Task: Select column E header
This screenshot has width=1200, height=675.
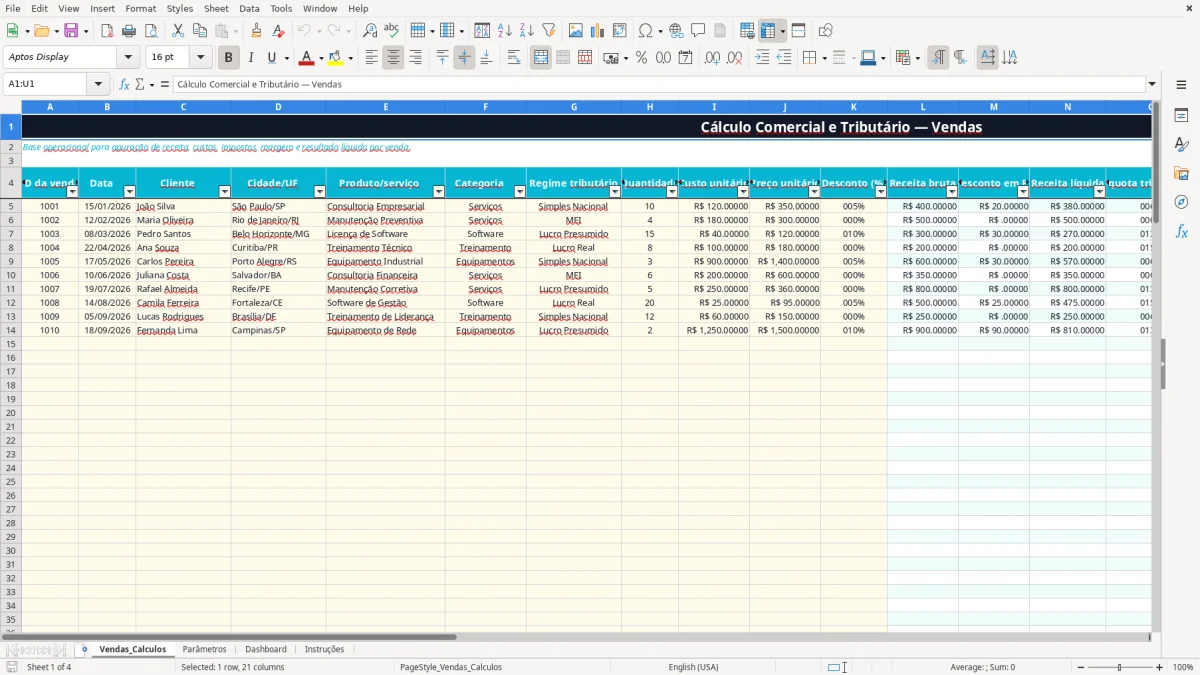Action: point(385,106)
